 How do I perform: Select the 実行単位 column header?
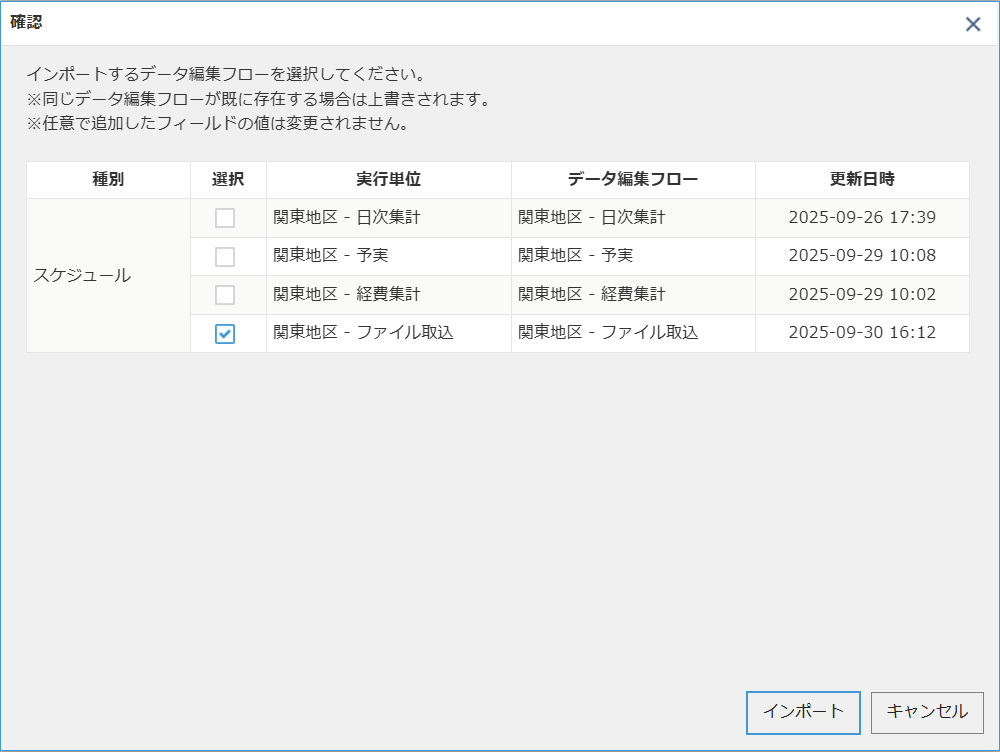tap(388, 180)
